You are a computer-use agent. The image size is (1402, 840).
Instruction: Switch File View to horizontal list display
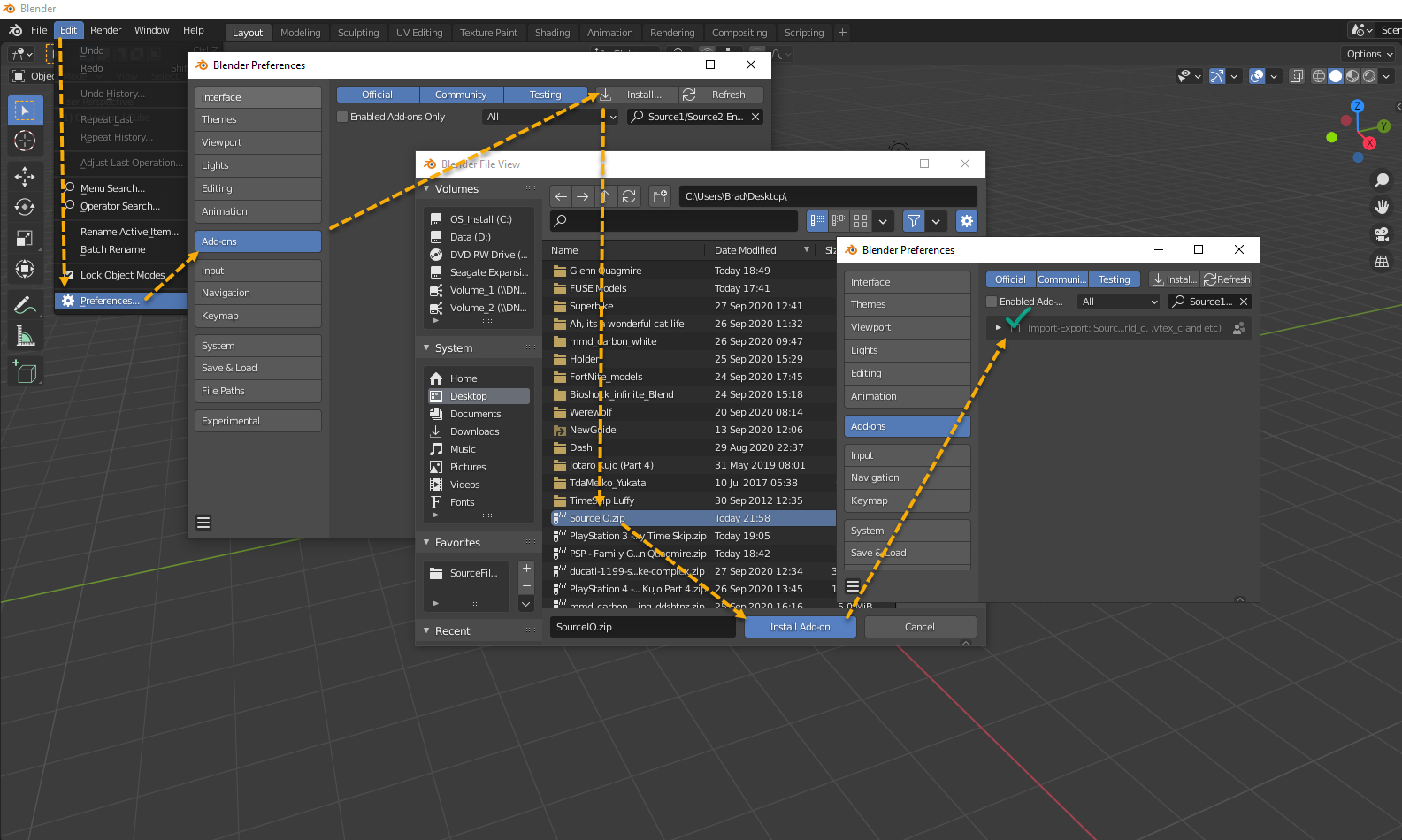[x=839, y=221]
